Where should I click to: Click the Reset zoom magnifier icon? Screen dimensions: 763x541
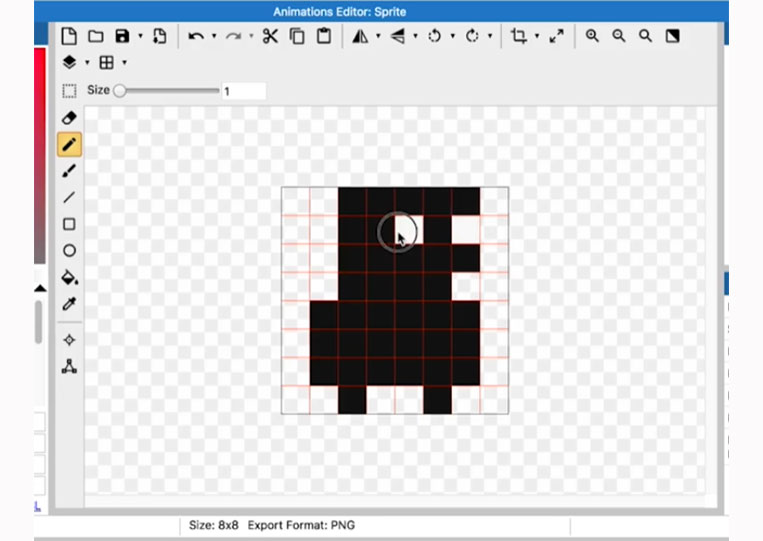point(646,36)
